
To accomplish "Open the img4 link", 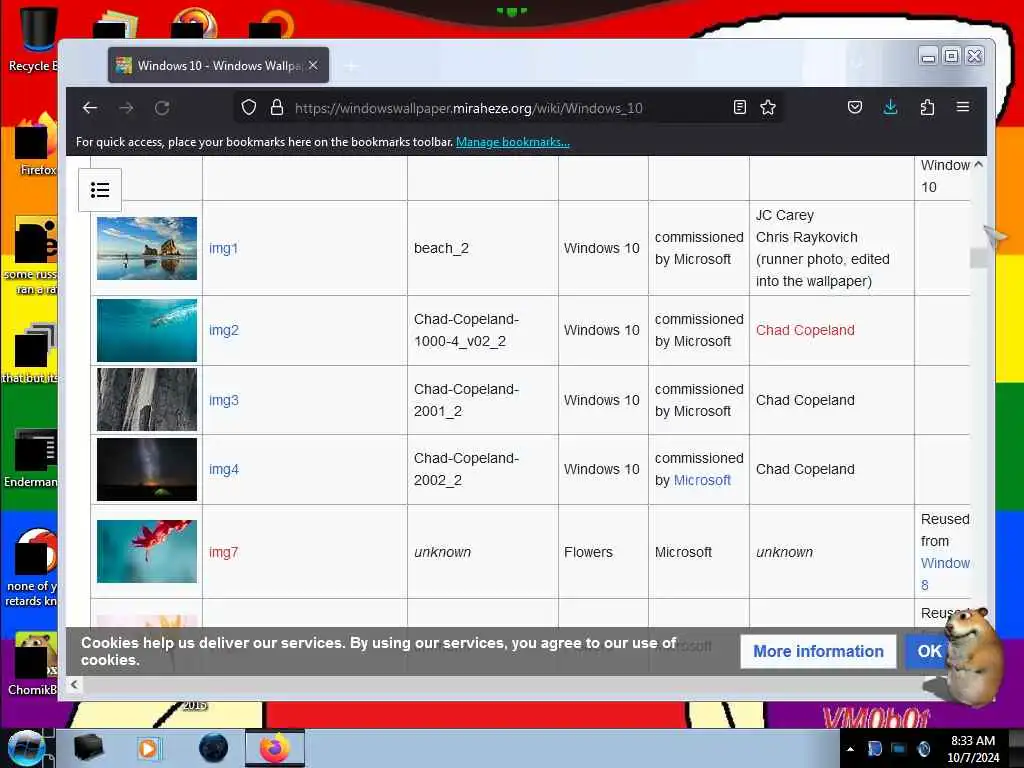I will [x=223, y=470].
